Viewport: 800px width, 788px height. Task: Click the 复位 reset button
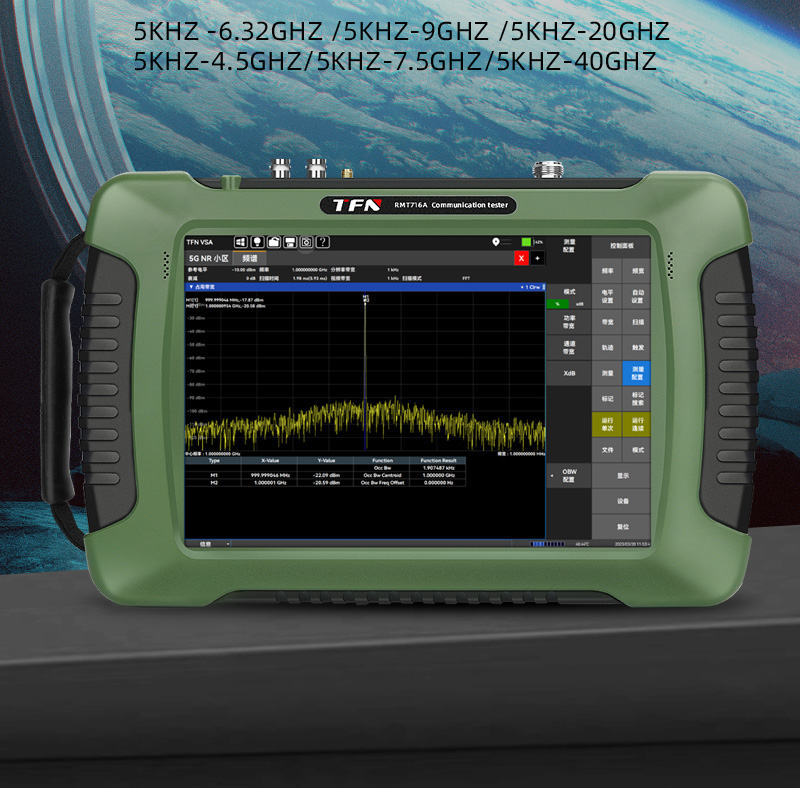pyautogui.click(x=621, y=526)
